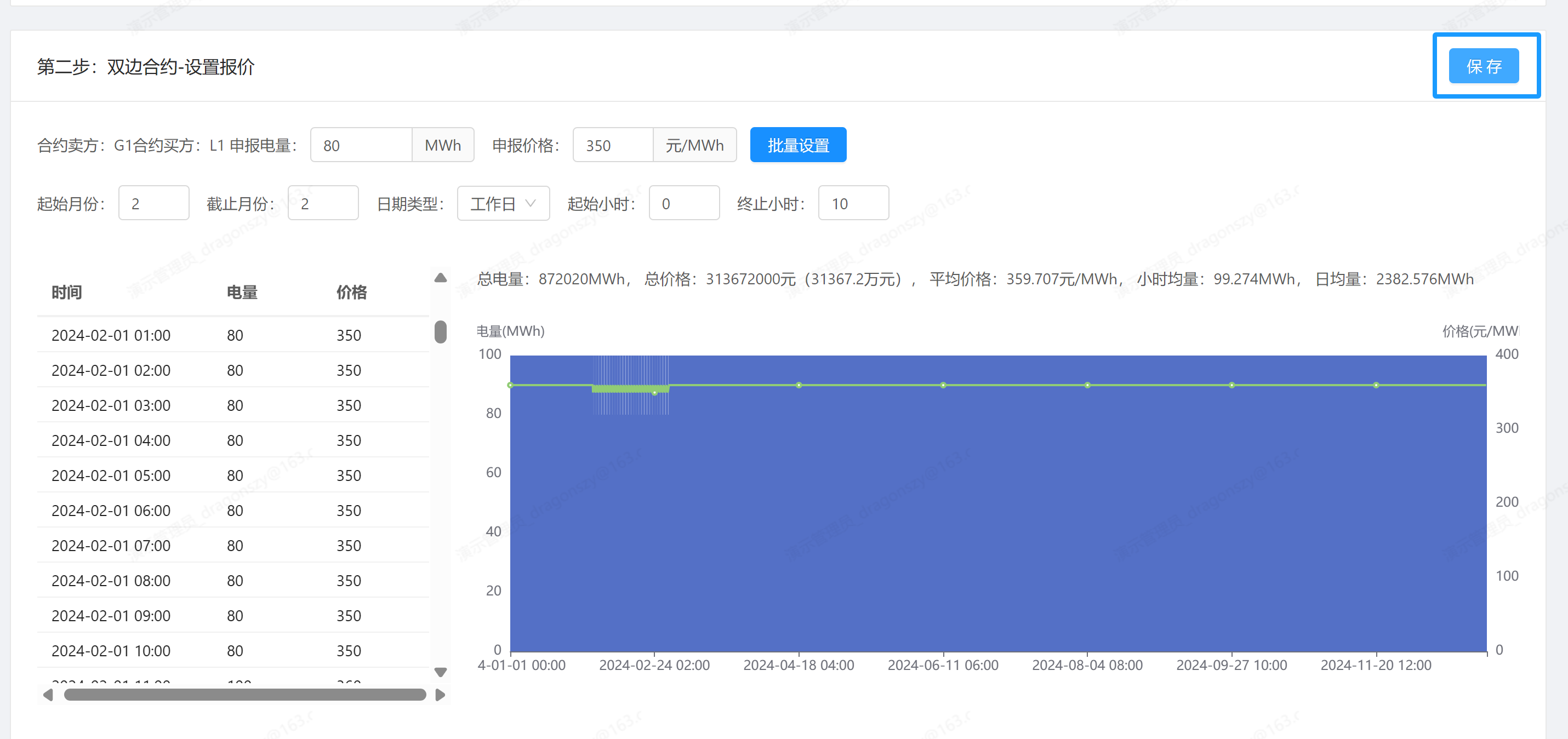Viewport: 1568px width, 739px height.
Task: Select row 2024-02-01 04:00
Action: (233, 440)
